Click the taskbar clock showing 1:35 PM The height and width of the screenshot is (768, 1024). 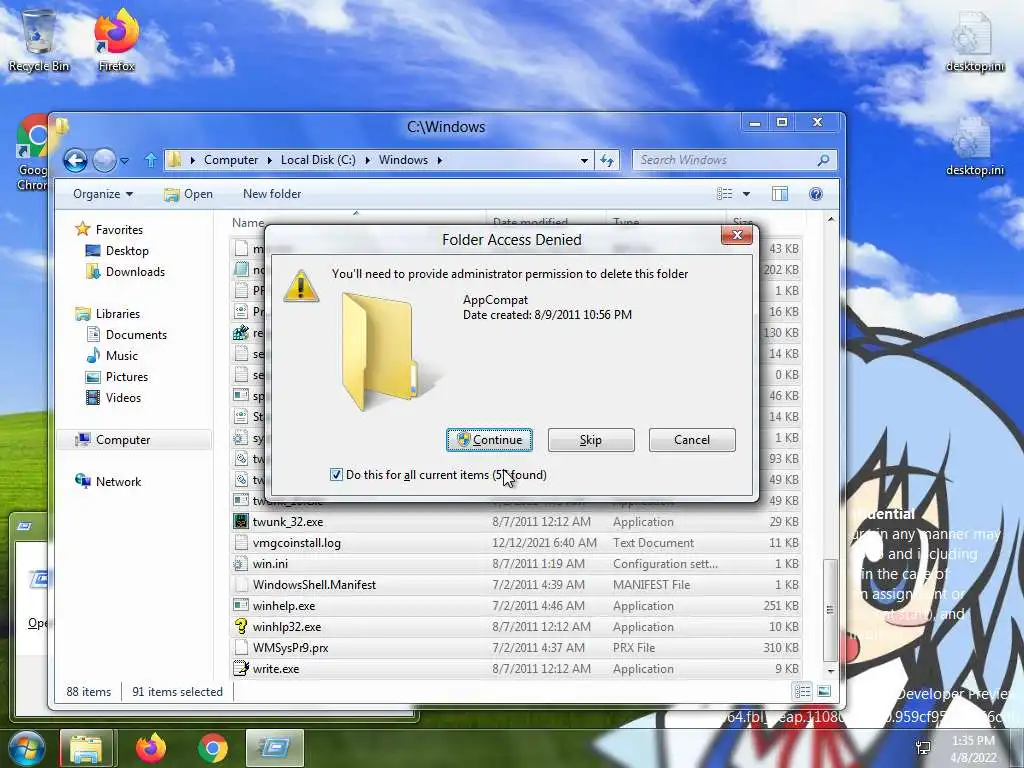point(973,748)
